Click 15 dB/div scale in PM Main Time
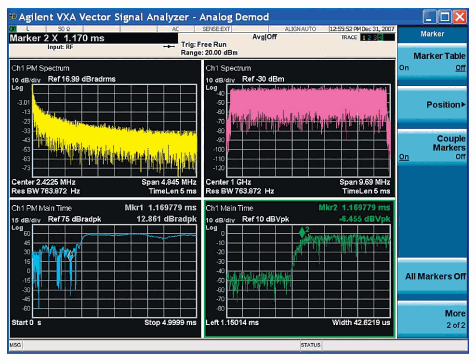Screen dimensions: 476x362 point(26,220)
